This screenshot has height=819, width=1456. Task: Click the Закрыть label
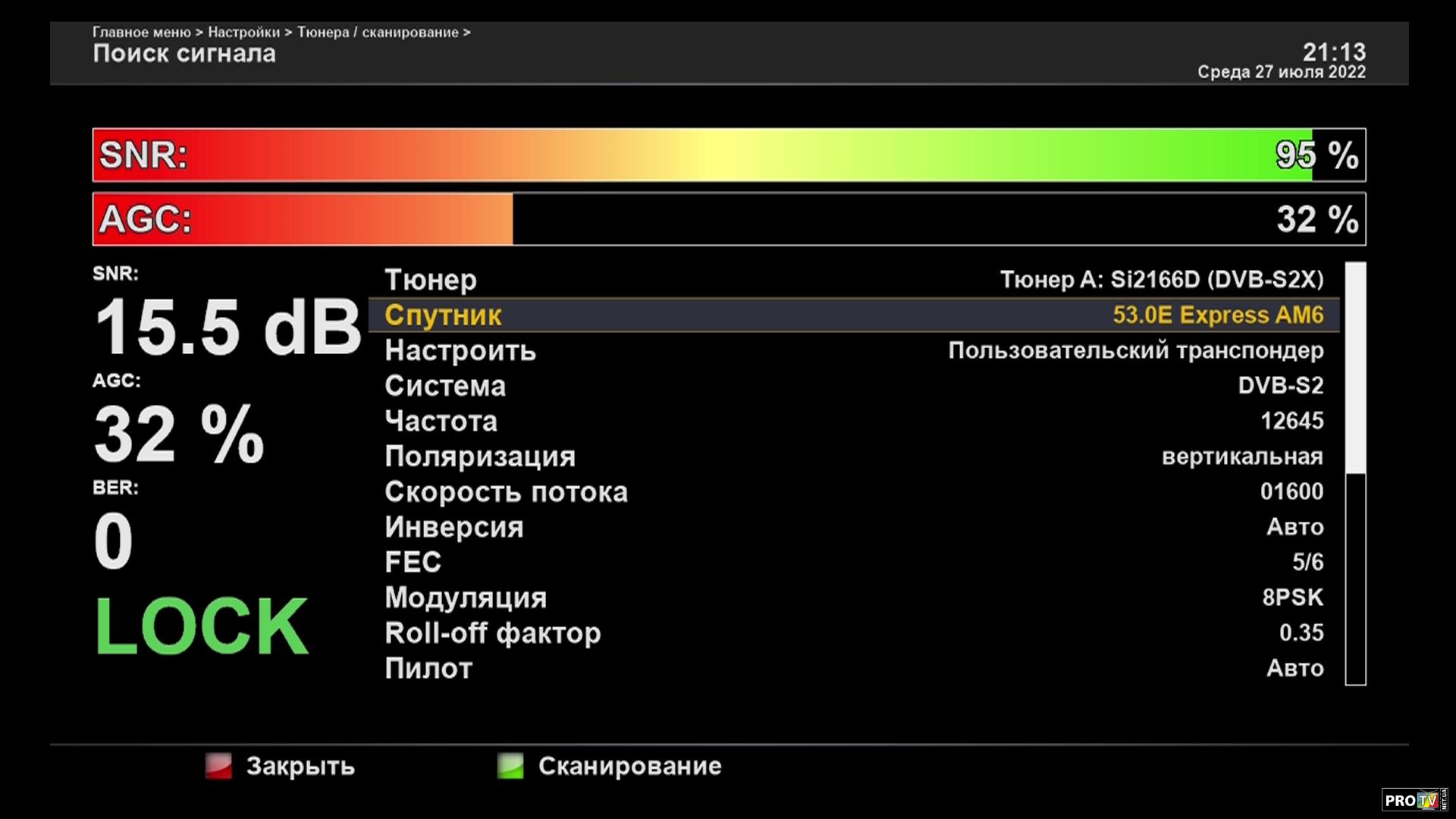pos(300,766)
